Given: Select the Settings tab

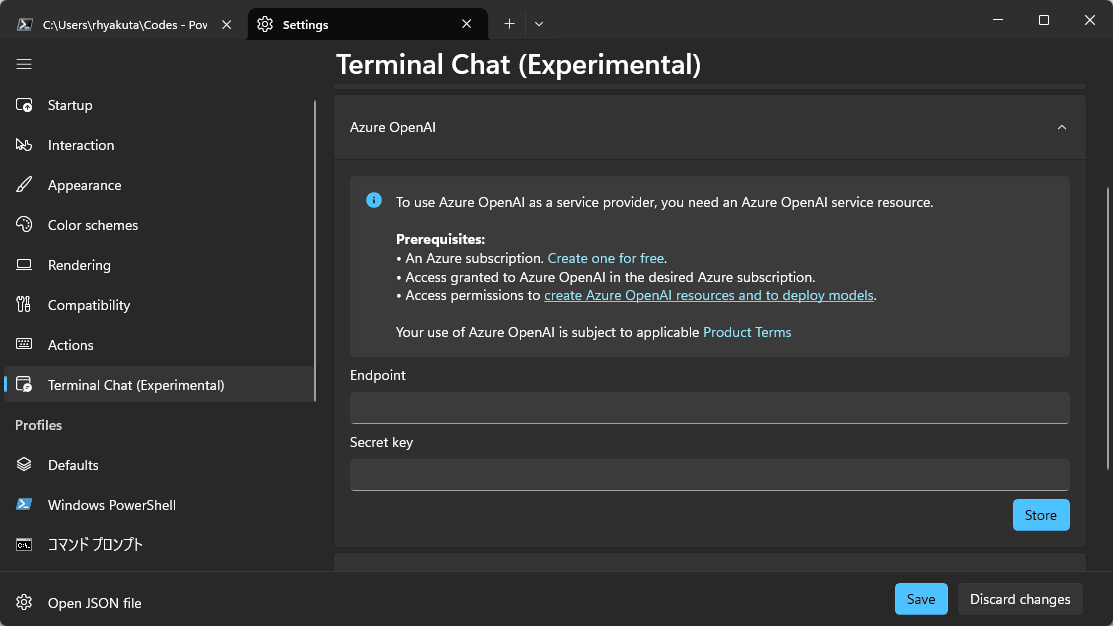Looking at the screenshot, I should coord(367,24).
